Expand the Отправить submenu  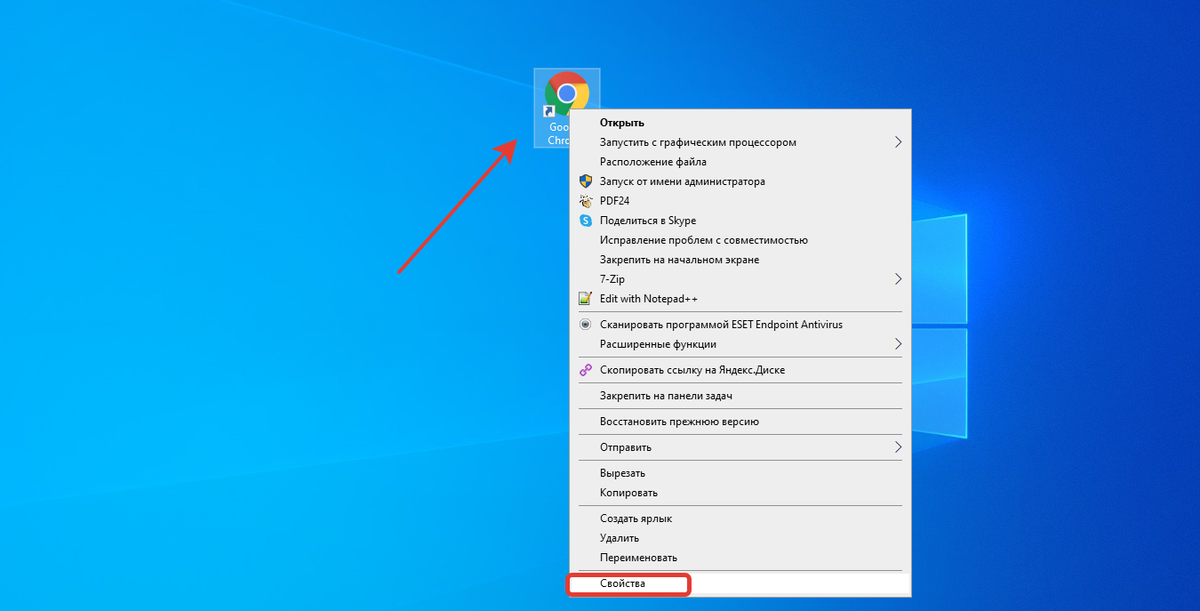tap(740, 447)
